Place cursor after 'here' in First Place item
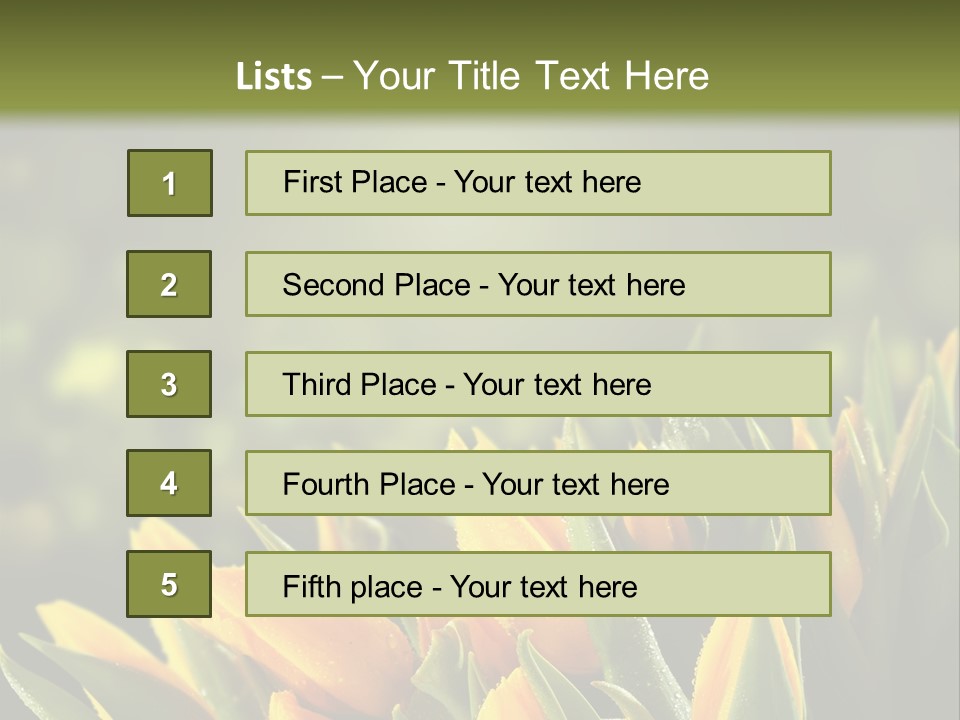 tap(643, 182)
